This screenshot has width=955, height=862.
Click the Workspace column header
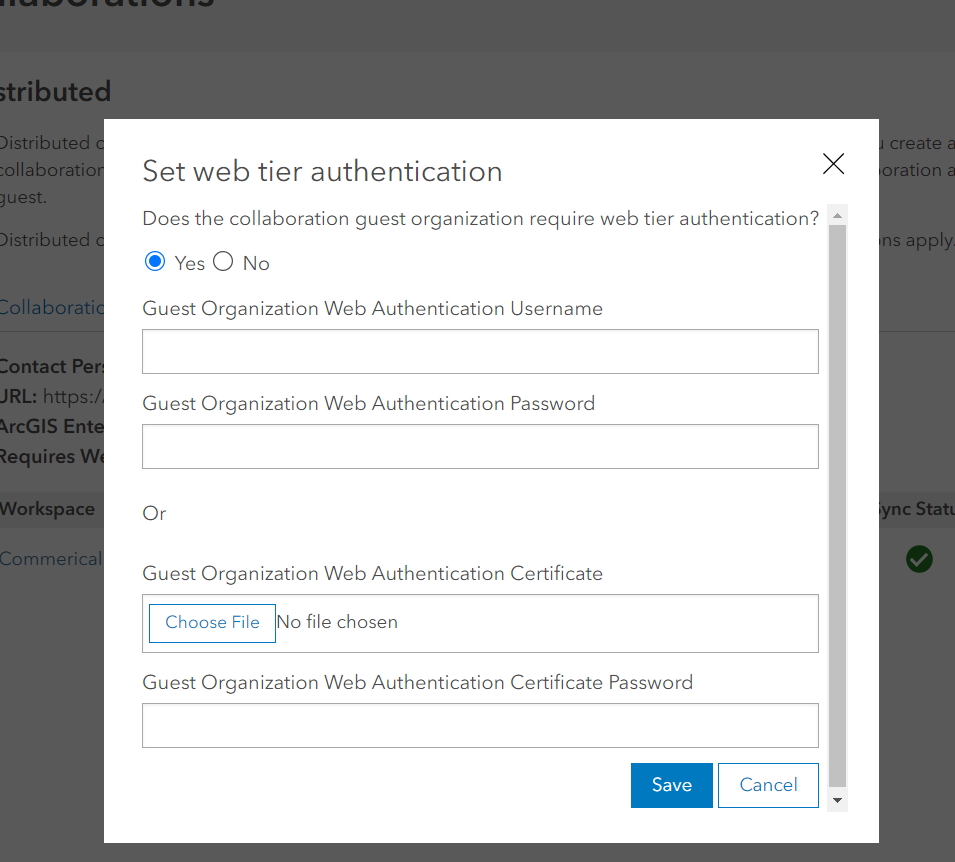coord(47,508)
